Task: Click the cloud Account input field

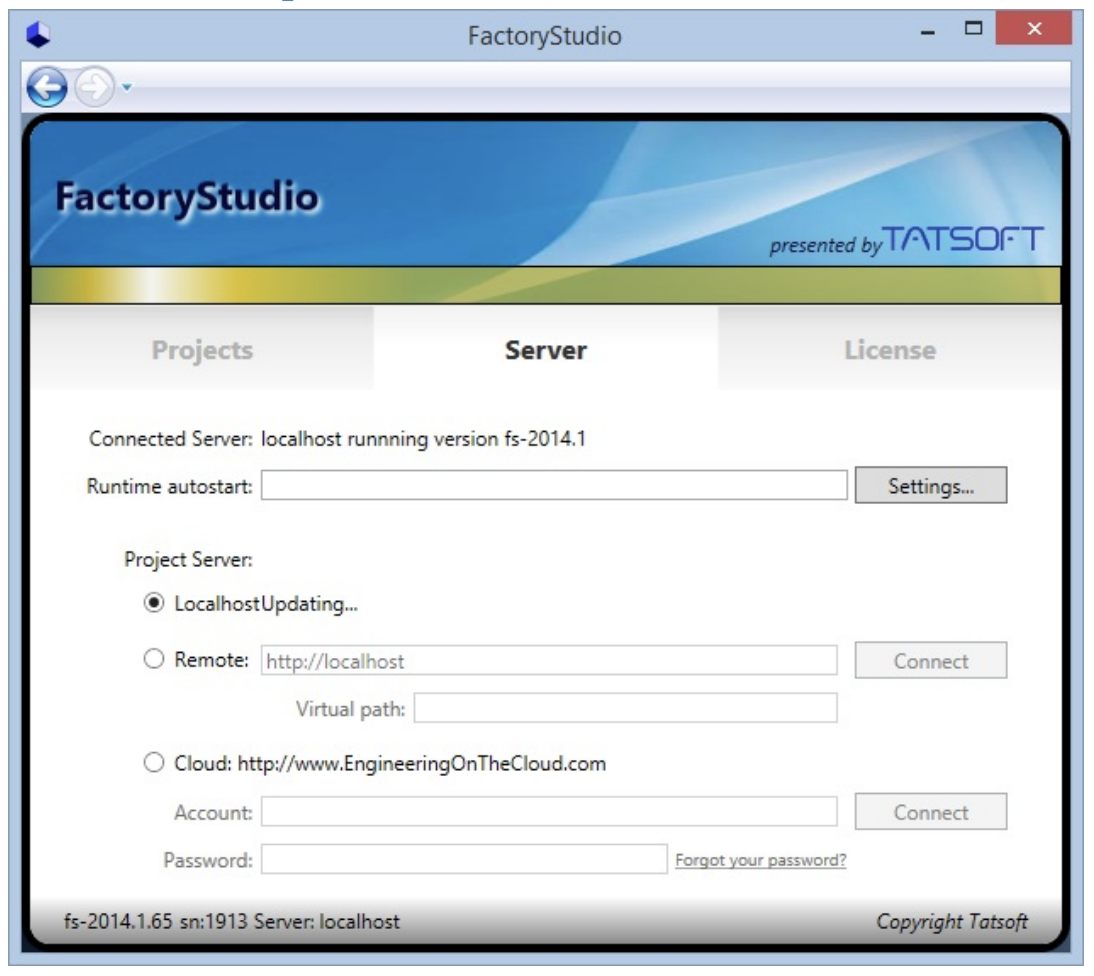Action: [548, 812]
